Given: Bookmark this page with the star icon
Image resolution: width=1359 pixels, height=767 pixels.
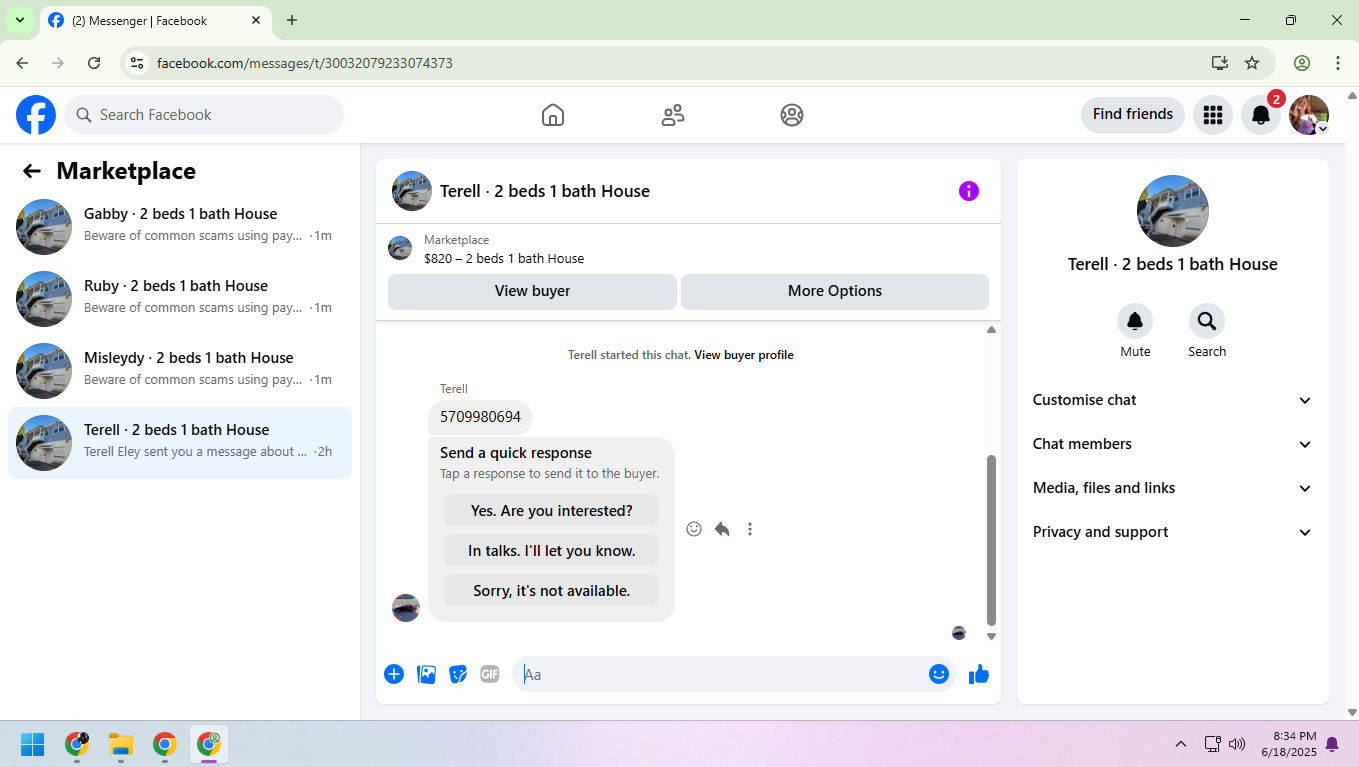Looking at the screenshot, I should (x=1252, y=63).
